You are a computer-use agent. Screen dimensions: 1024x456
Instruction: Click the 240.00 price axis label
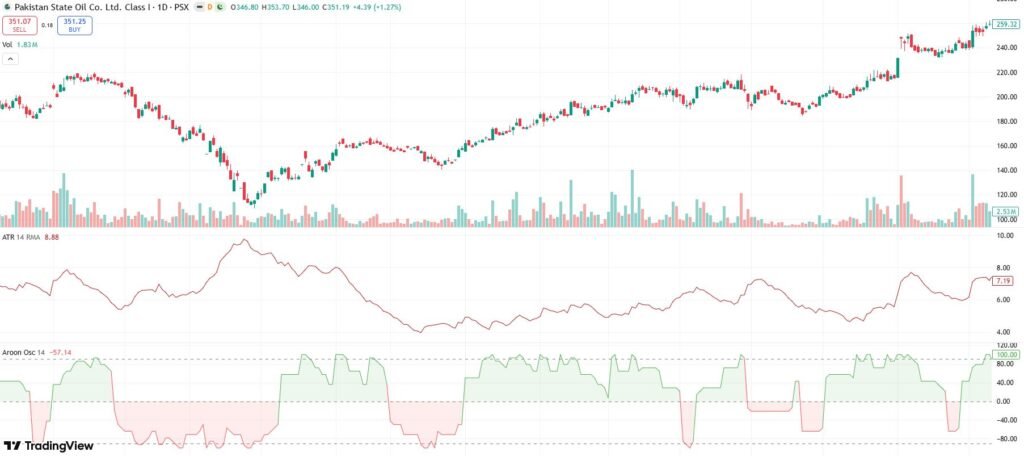[1006, 48]
